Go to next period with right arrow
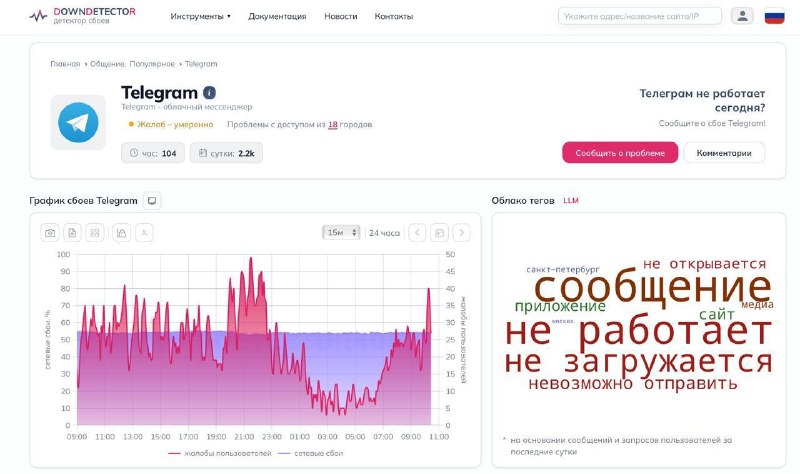This screenshot has width=800, height=474. tap(462, 233)
